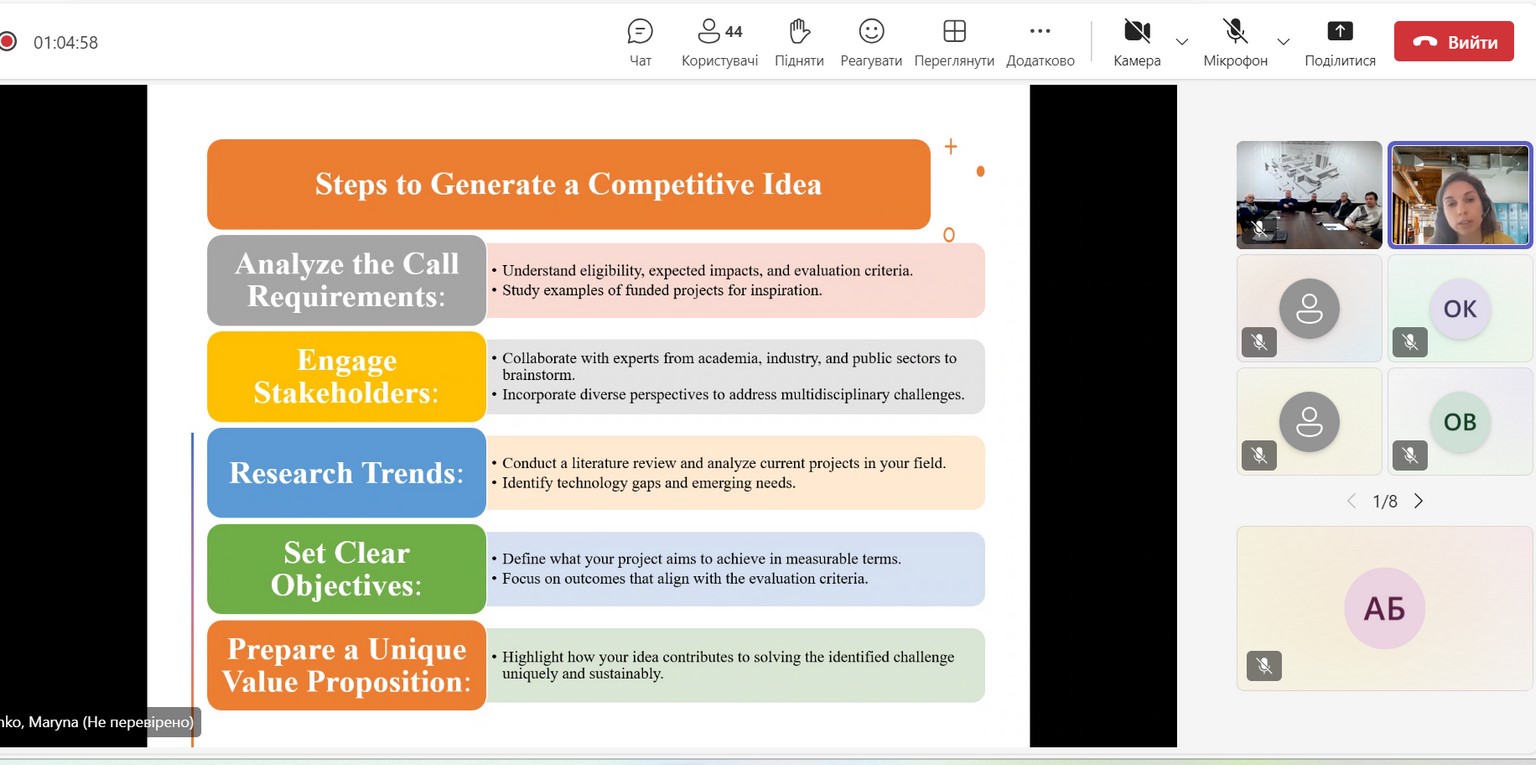Unmute the Microphone (Мікрофон)
The image size is (1536, 765).
(1235, 42)
